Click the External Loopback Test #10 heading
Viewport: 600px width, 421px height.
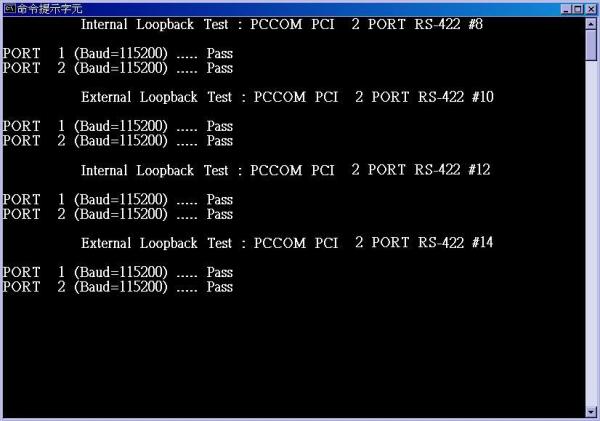[x=287, y=97]
